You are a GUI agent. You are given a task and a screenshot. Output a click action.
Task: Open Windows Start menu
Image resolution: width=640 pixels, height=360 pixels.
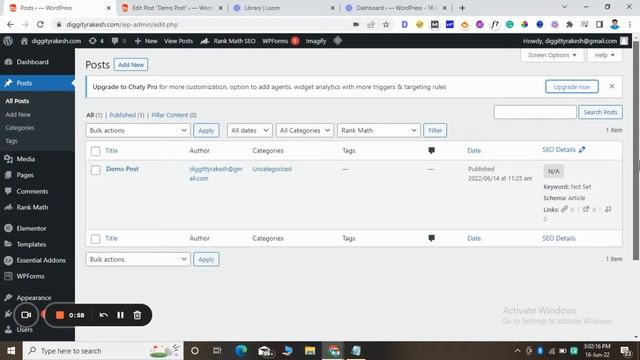(x=11, y=351)
